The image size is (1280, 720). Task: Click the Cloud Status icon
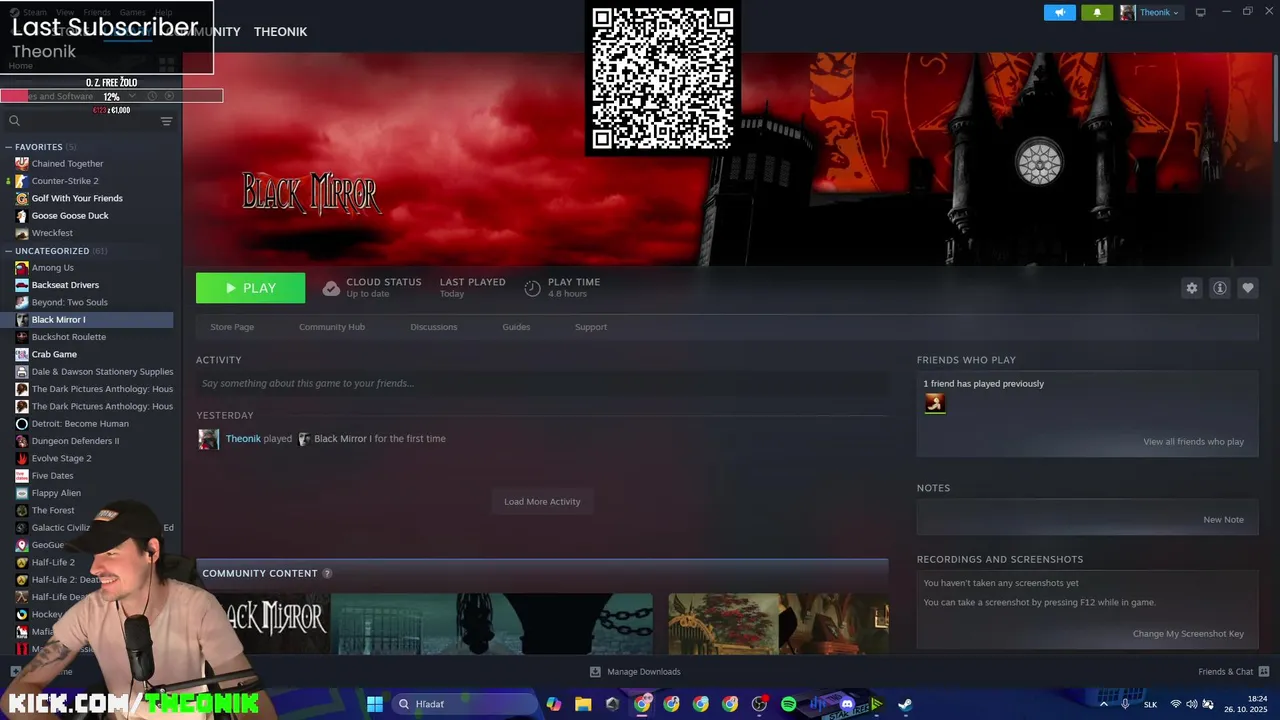[x=331, y=288]
